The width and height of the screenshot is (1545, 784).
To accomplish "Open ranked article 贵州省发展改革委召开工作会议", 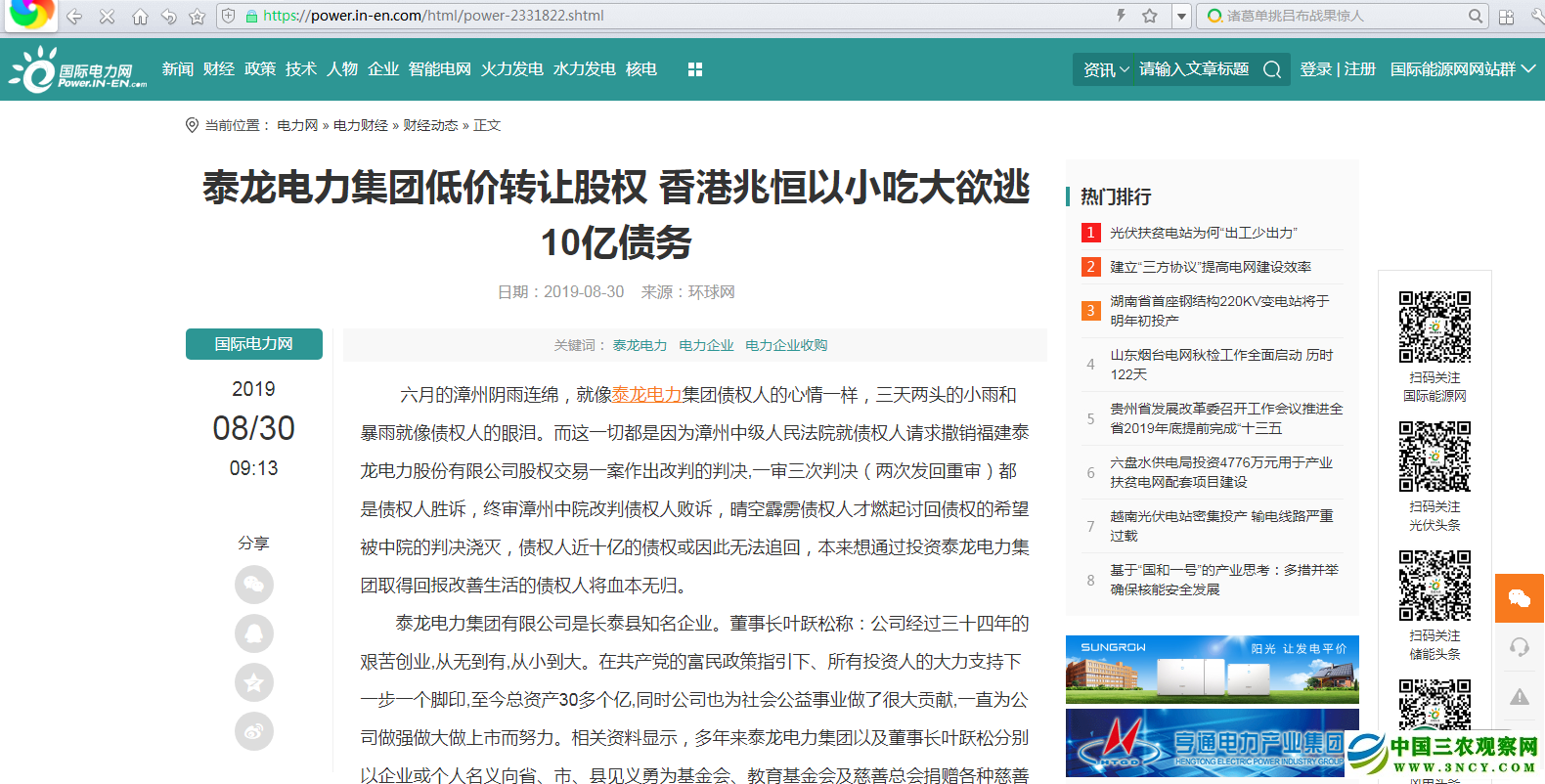I will [1226, 418].
